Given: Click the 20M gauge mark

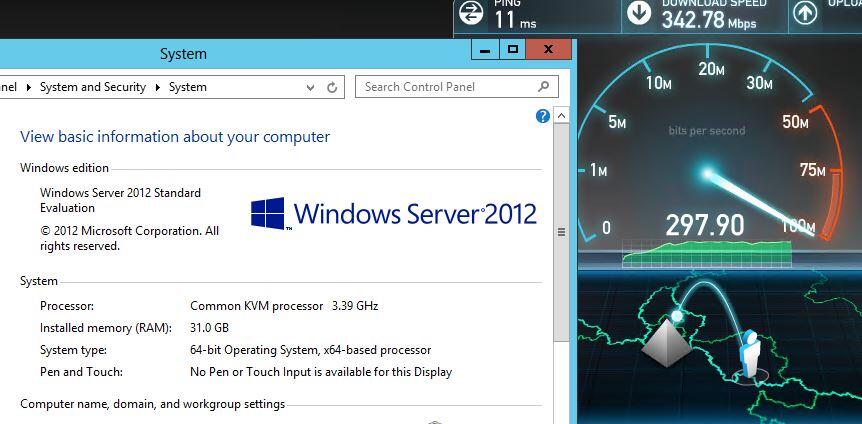Looking at the screenshot, I should point(710,69).
